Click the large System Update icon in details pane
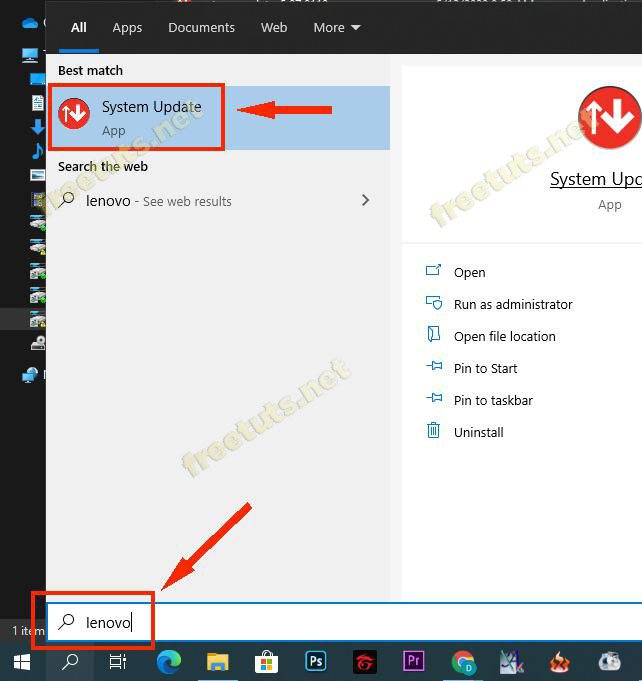 coord(609,118)
